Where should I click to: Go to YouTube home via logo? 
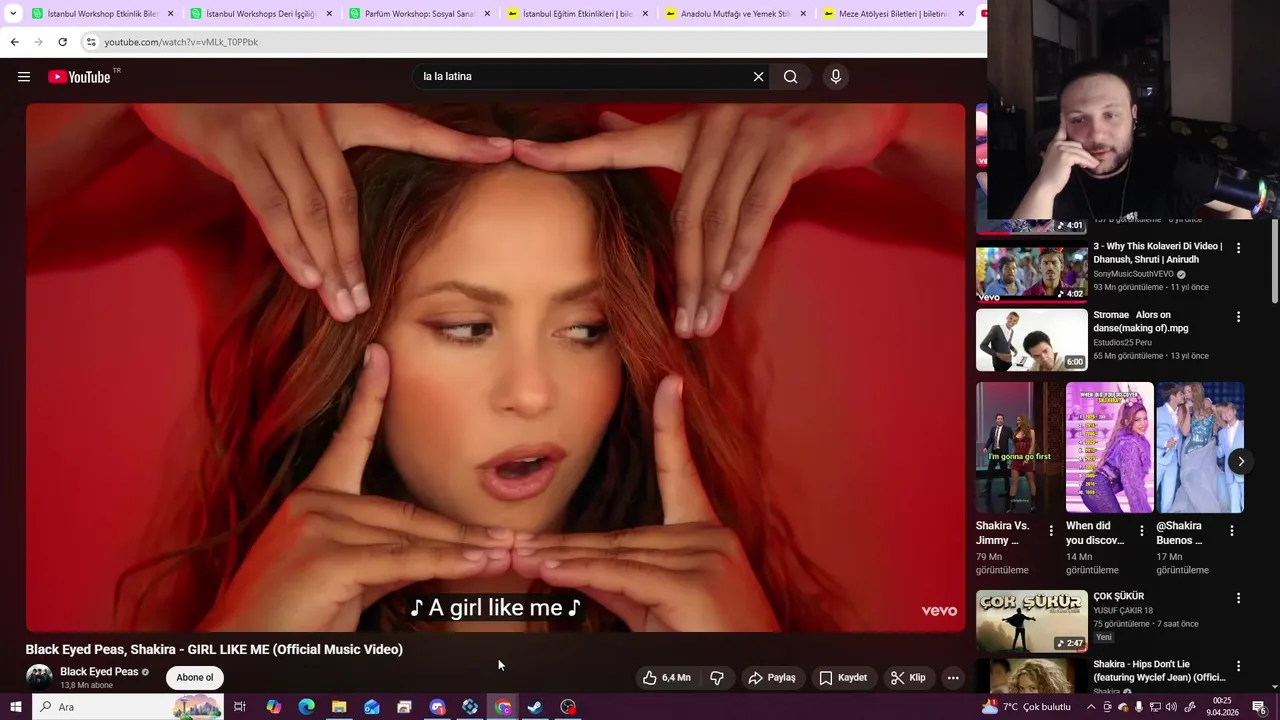point(80,77)
